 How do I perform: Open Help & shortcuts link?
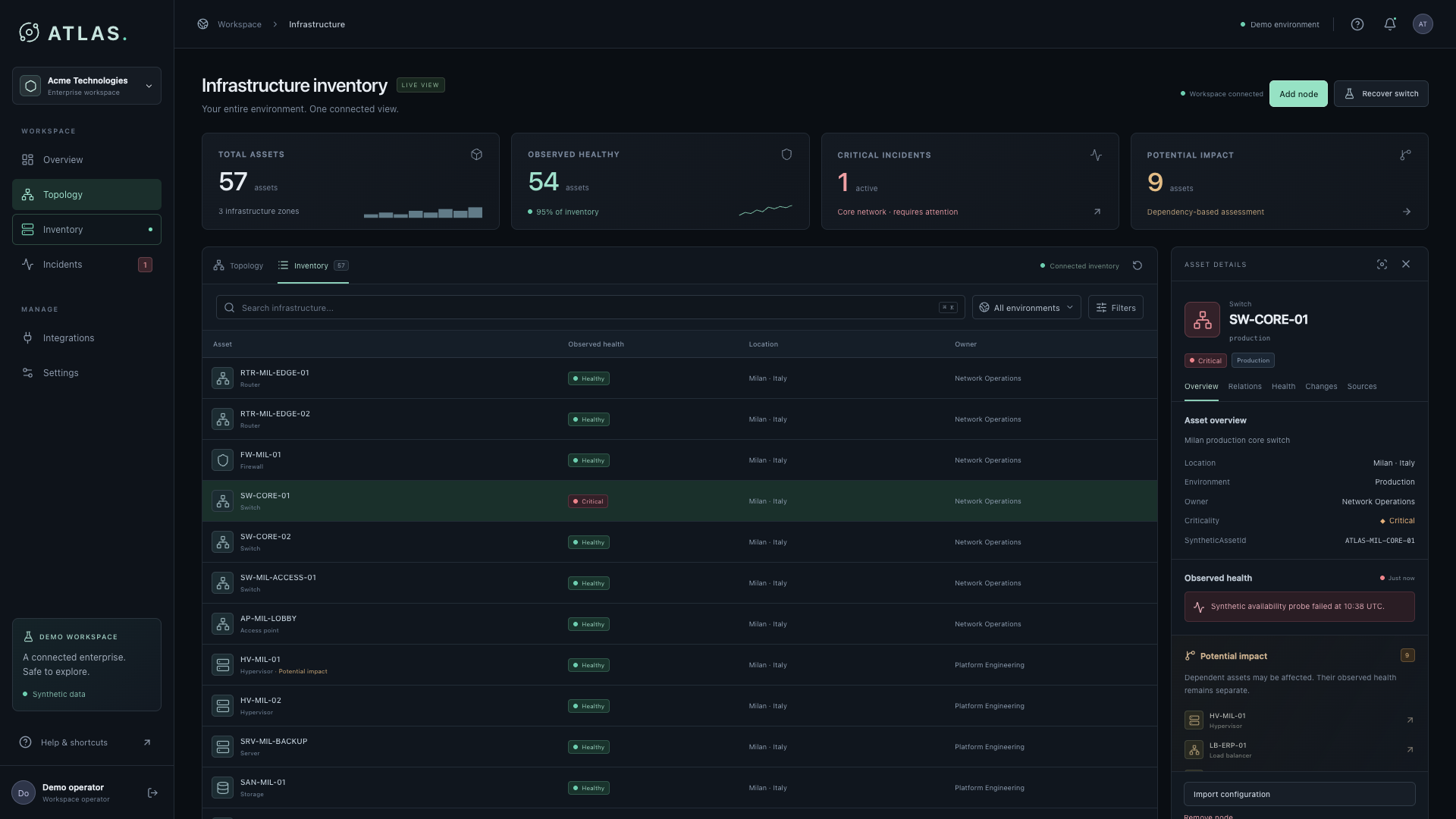86,742
